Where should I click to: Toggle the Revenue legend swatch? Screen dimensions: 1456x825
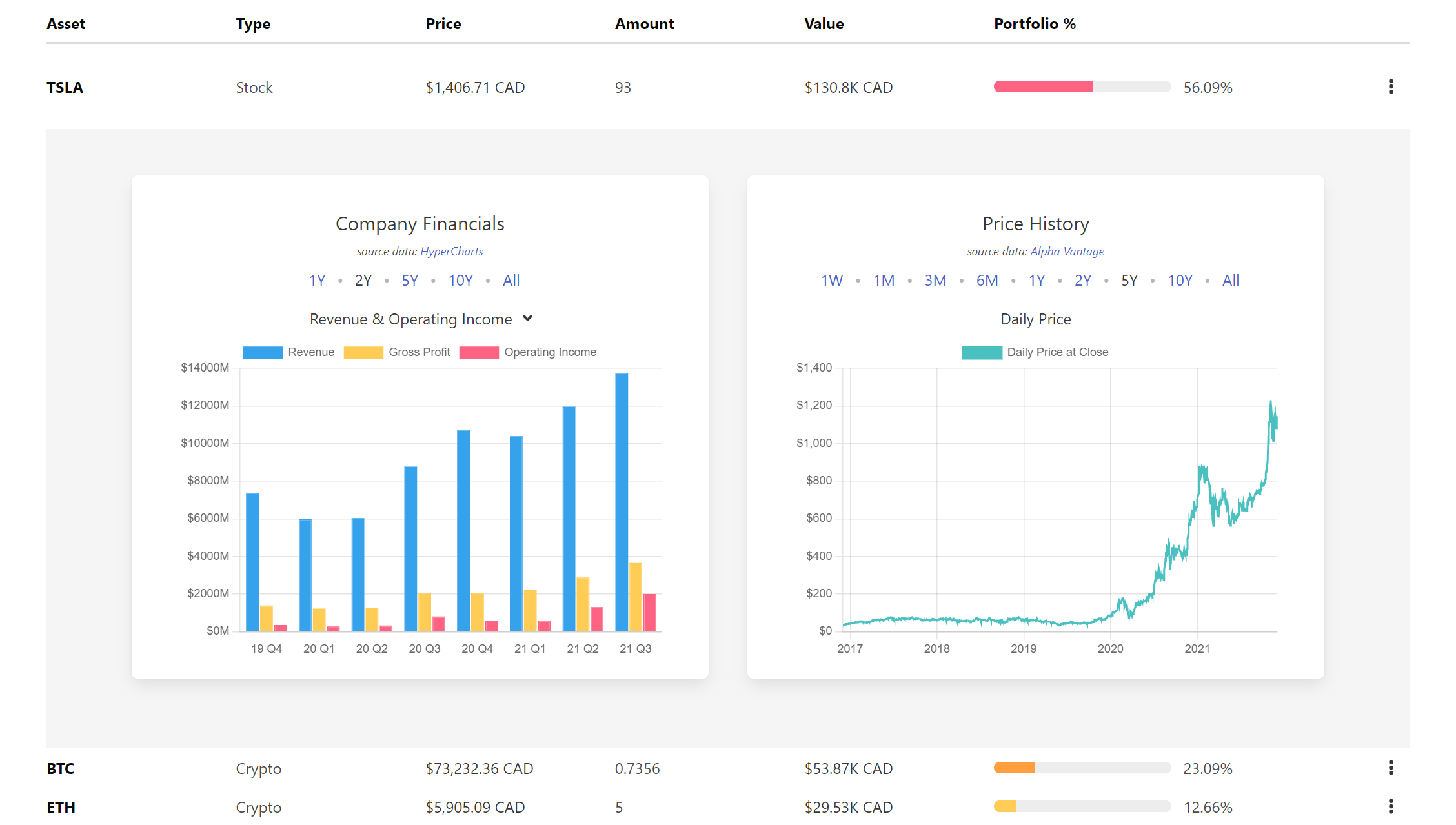tap(263, 352)
